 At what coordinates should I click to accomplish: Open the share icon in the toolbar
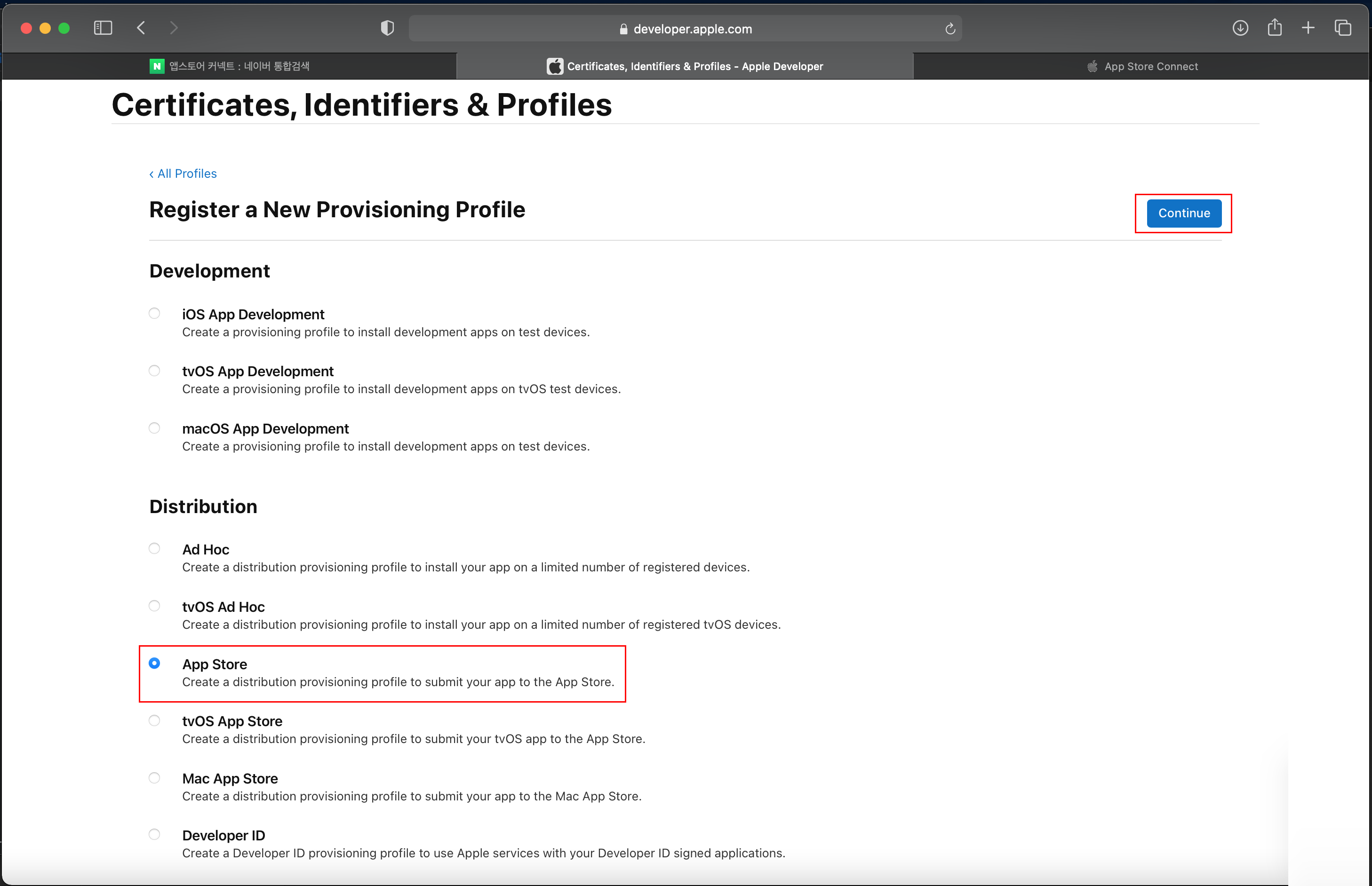1275,27
